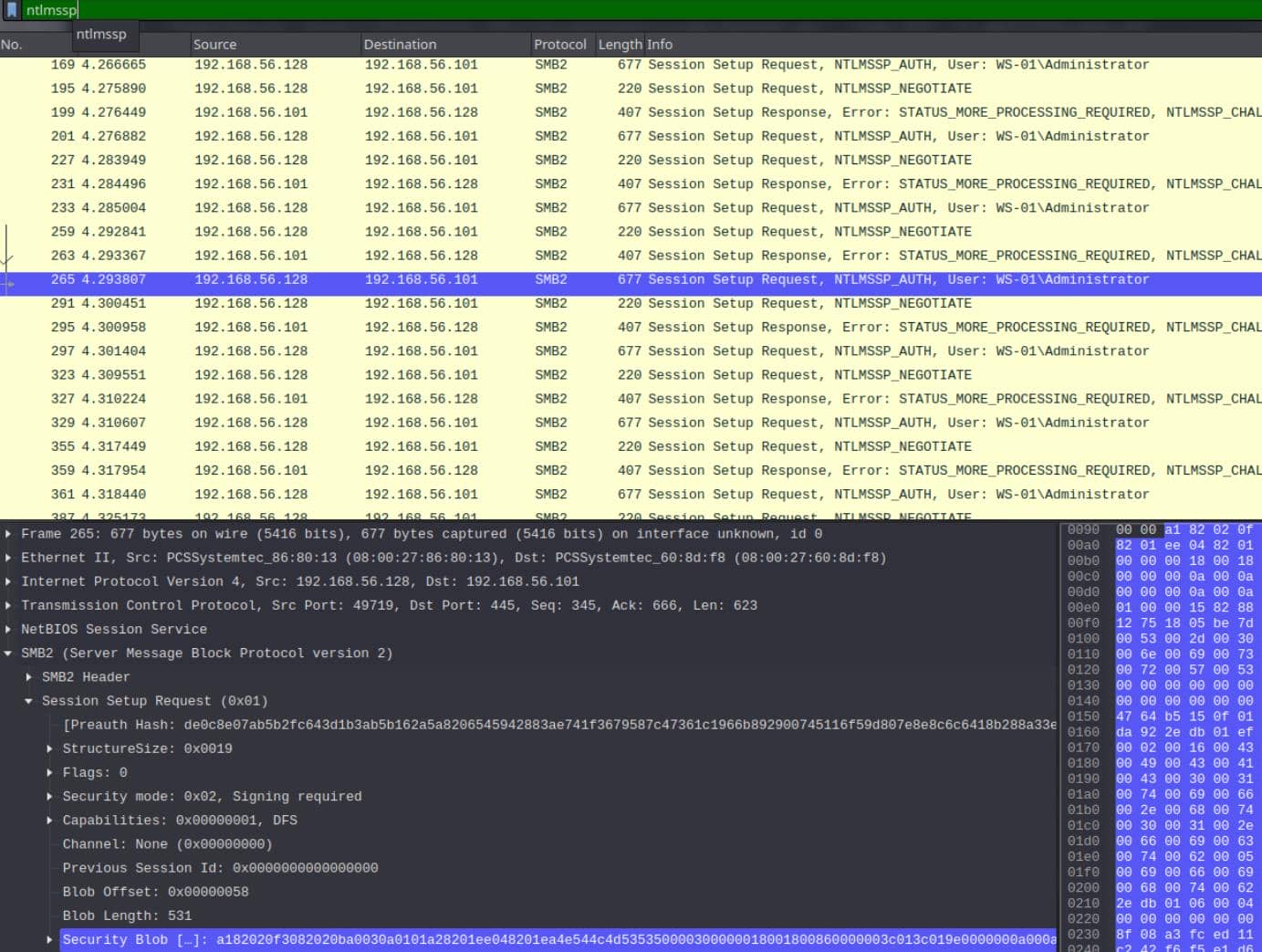Sort packets by the Source column header

(x=276, y=44)
